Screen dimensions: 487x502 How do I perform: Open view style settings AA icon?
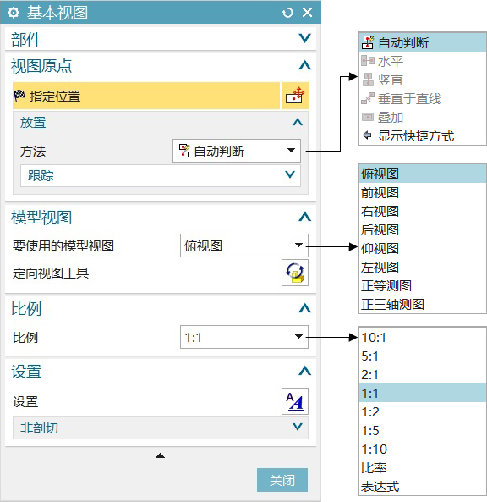tap(295, 401)
